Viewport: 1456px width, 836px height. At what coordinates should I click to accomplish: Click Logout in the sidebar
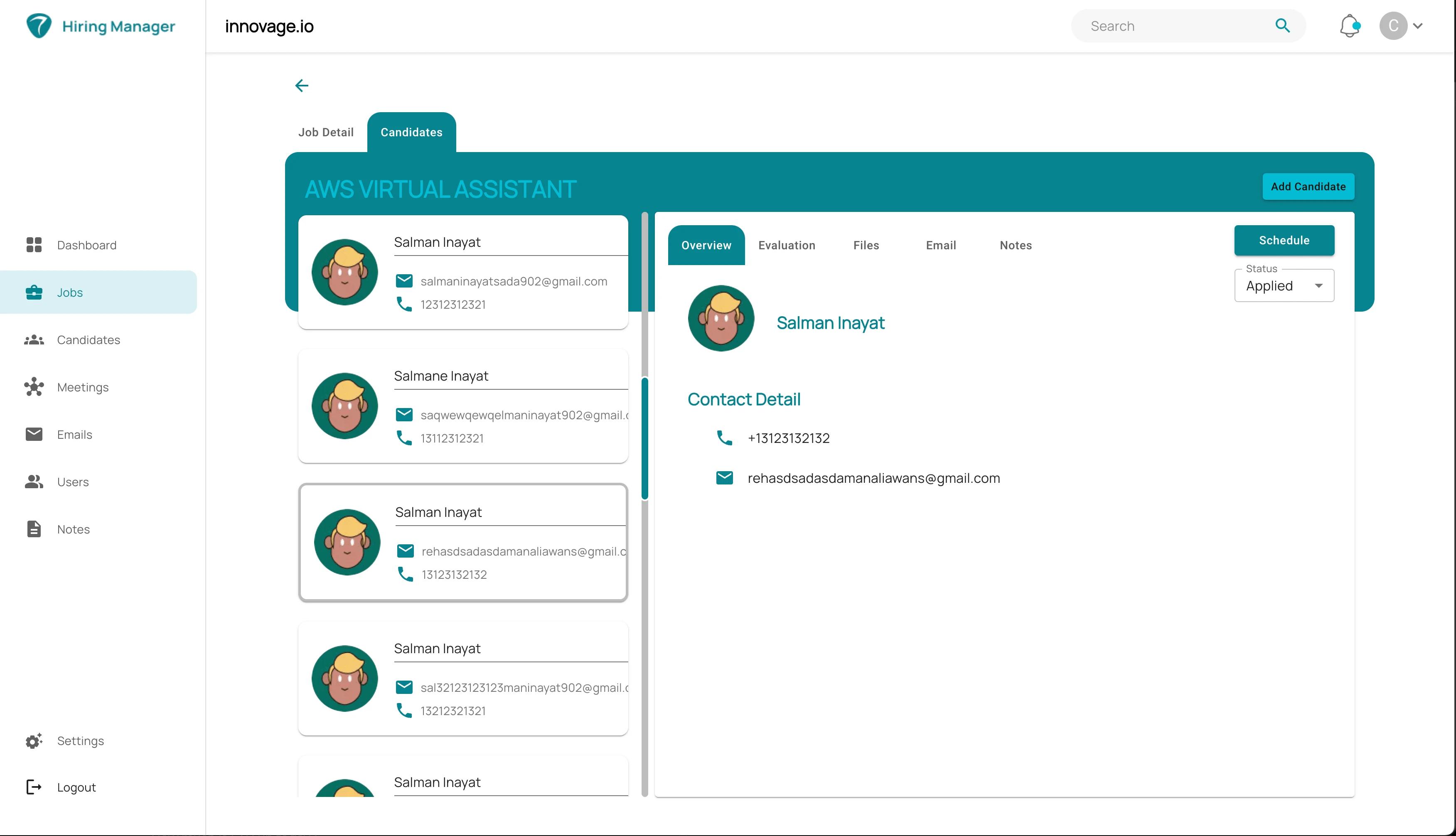(98, 787)
